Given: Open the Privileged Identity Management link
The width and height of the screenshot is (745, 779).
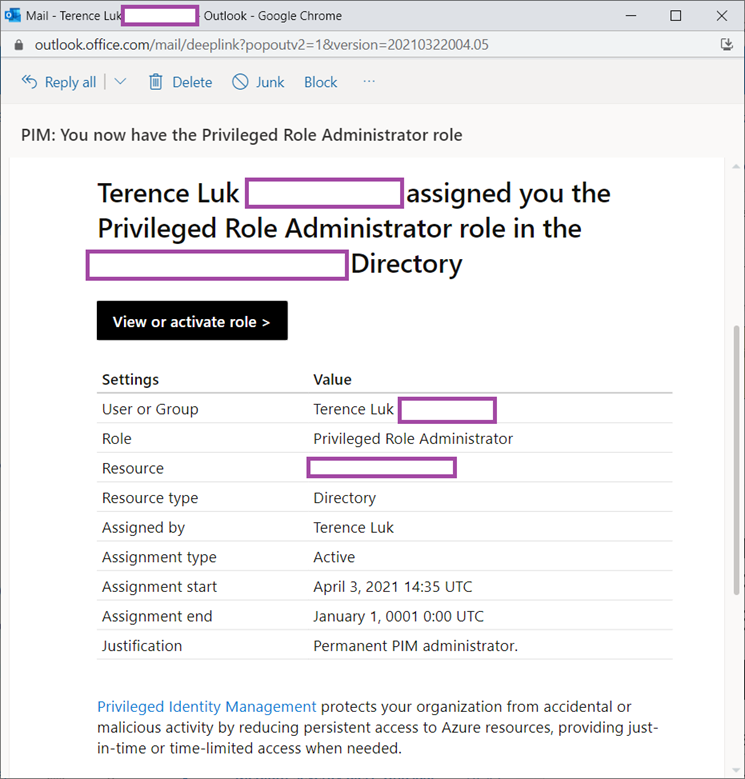Looking at the screenshot, I should [207, 706].
